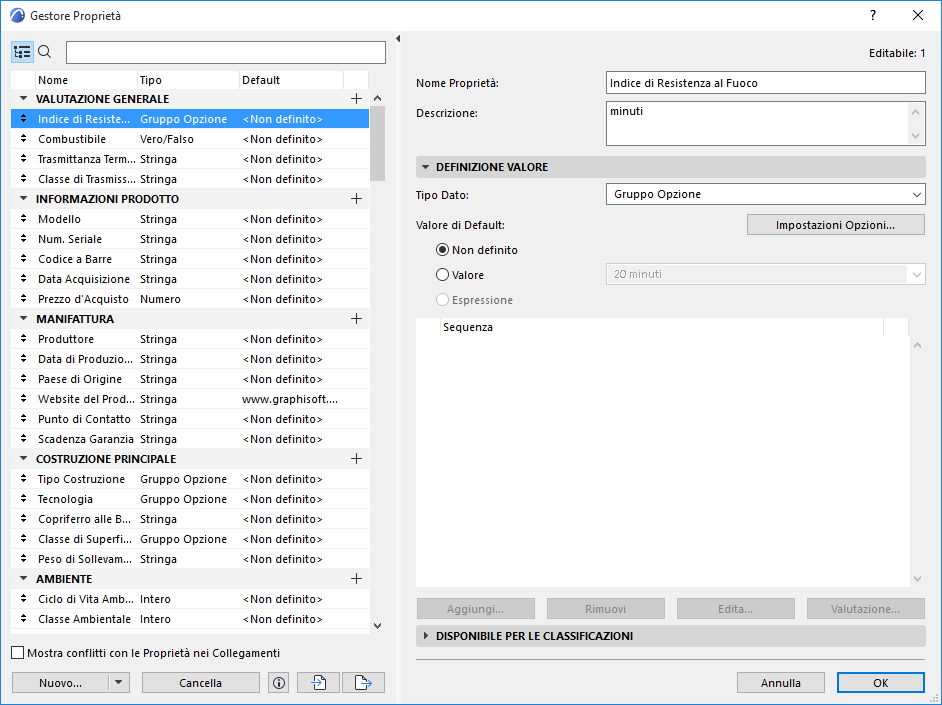Add property to VALUTAZIONE GENERALE group
Viewport: 942px width, 705px height.
[356, 98]
